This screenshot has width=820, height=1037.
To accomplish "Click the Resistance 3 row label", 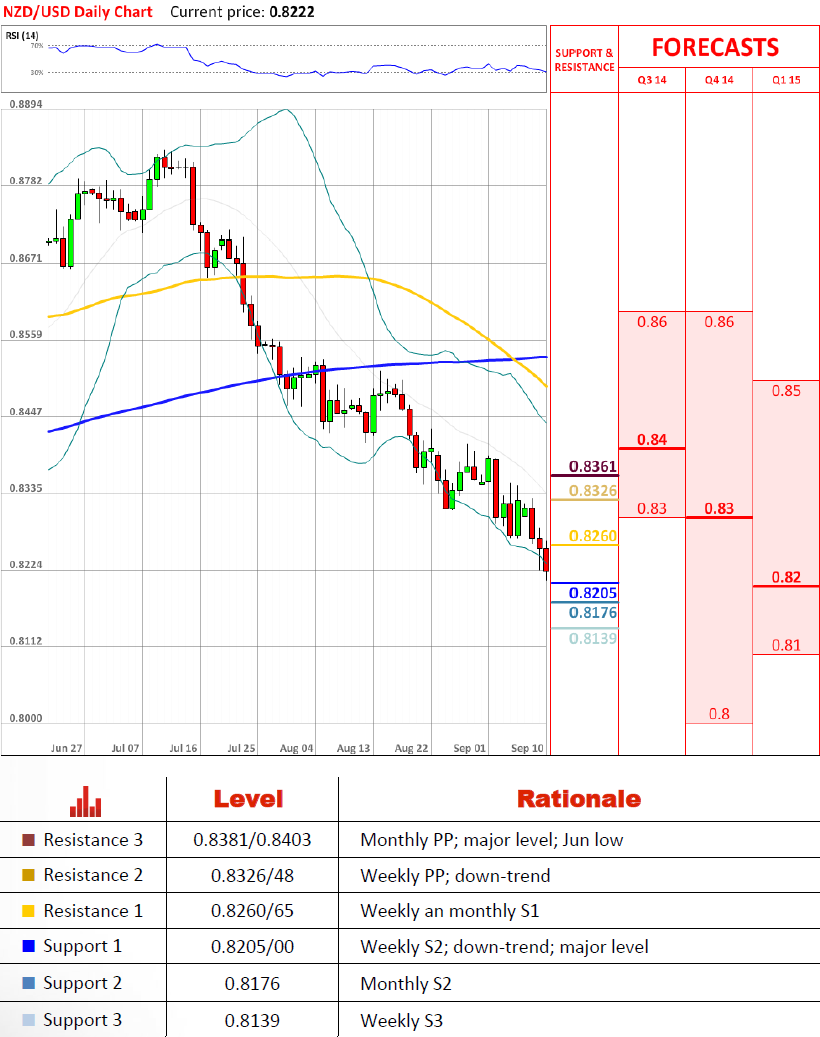I will 93,840.
